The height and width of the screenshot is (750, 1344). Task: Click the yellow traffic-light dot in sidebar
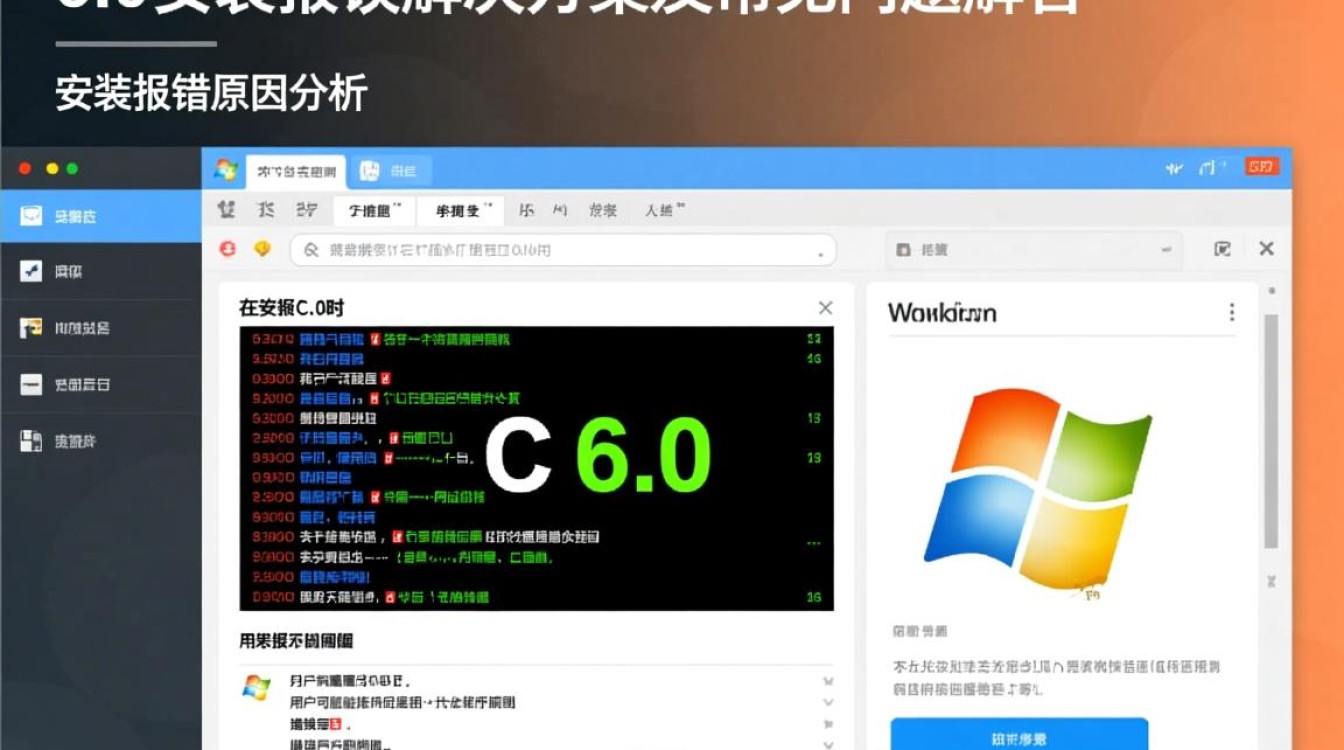tap(52, 169)
